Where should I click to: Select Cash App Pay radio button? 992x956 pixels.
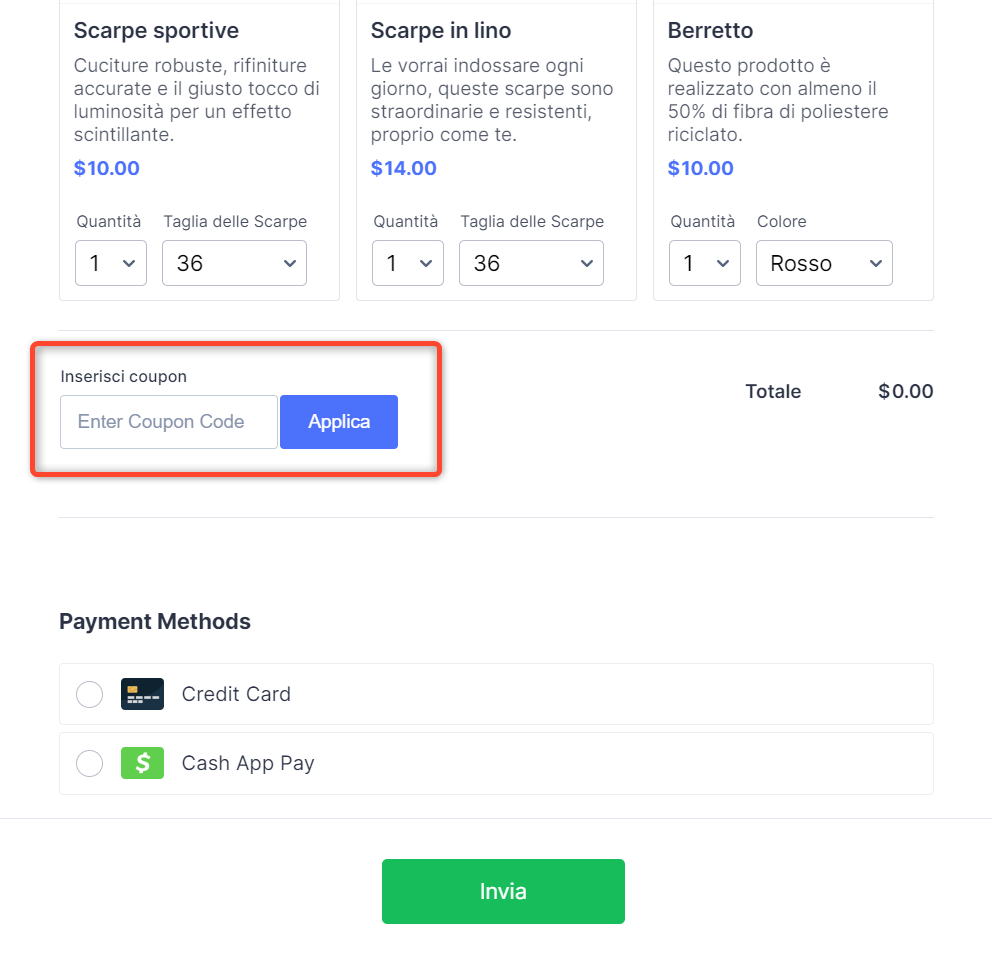click(x=90, y=764)
